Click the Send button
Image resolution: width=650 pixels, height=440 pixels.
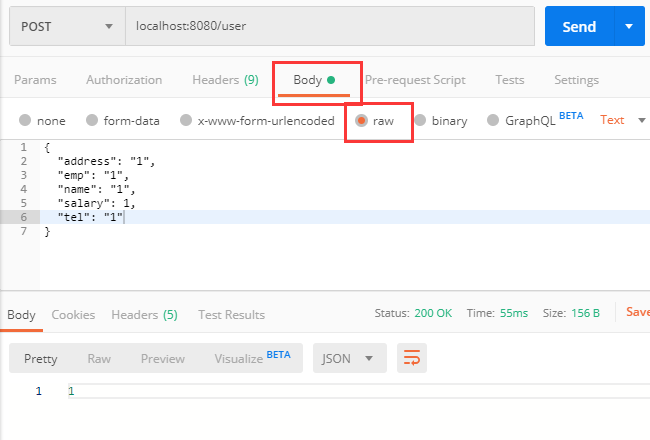click(x=579, y=27)
